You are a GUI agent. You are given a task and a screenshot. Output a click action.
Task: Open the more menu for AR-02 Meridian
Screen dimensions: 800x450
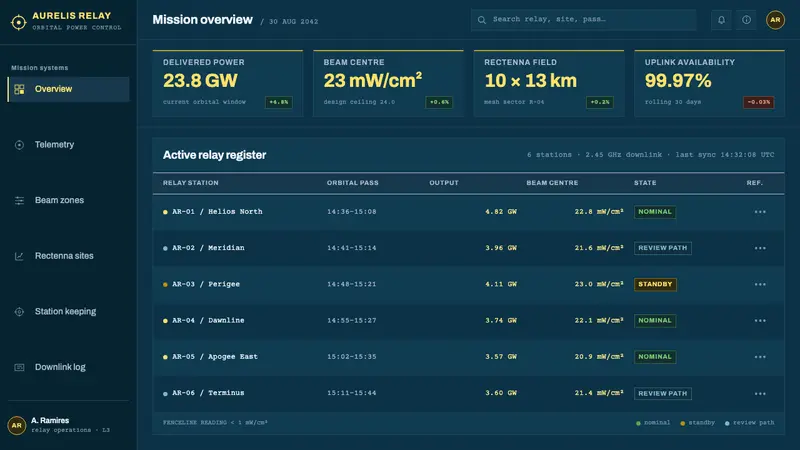[x=760, y=248]
